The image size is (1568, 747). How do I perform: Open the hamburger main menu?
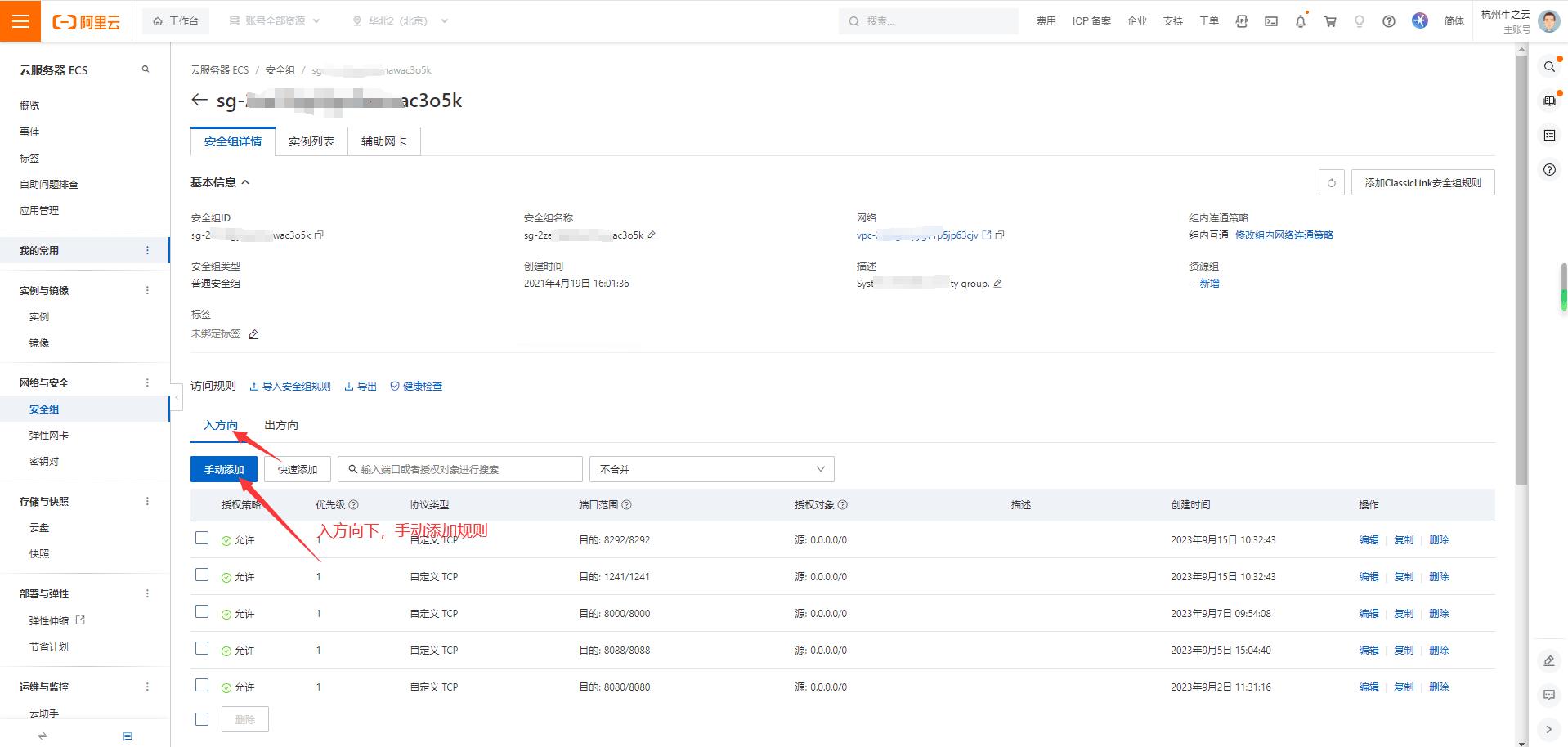(20, 21)
